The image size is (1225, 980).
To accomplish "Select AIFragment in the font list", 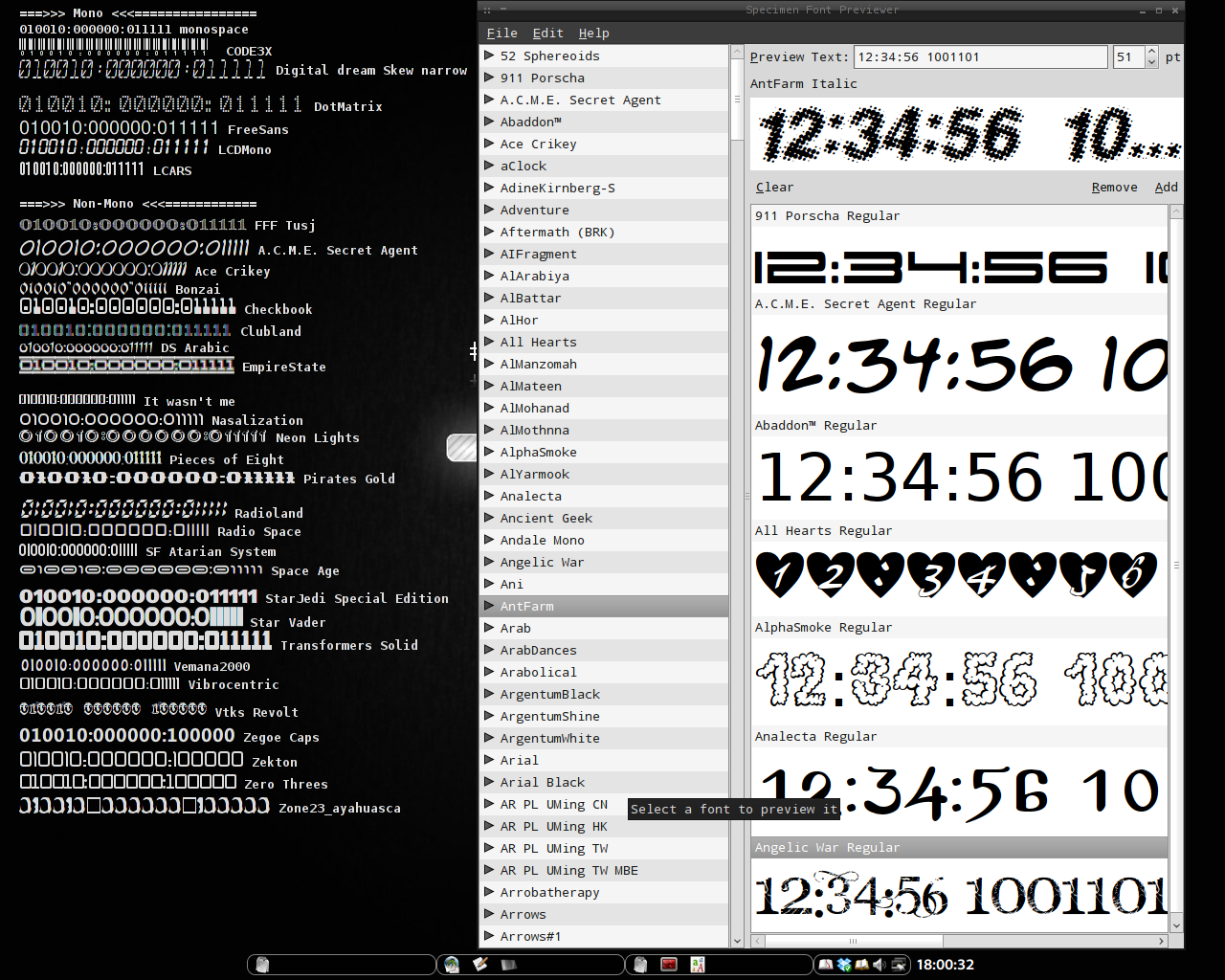I will [x=604, y=254].
